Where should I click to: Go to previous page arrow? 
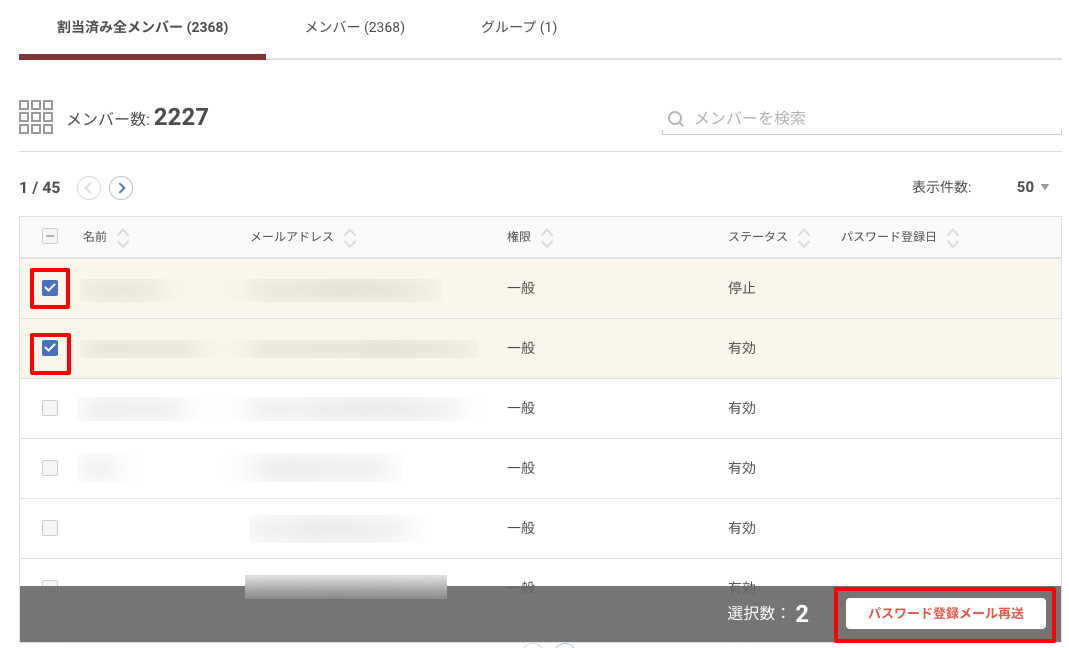tap(89, 188)
